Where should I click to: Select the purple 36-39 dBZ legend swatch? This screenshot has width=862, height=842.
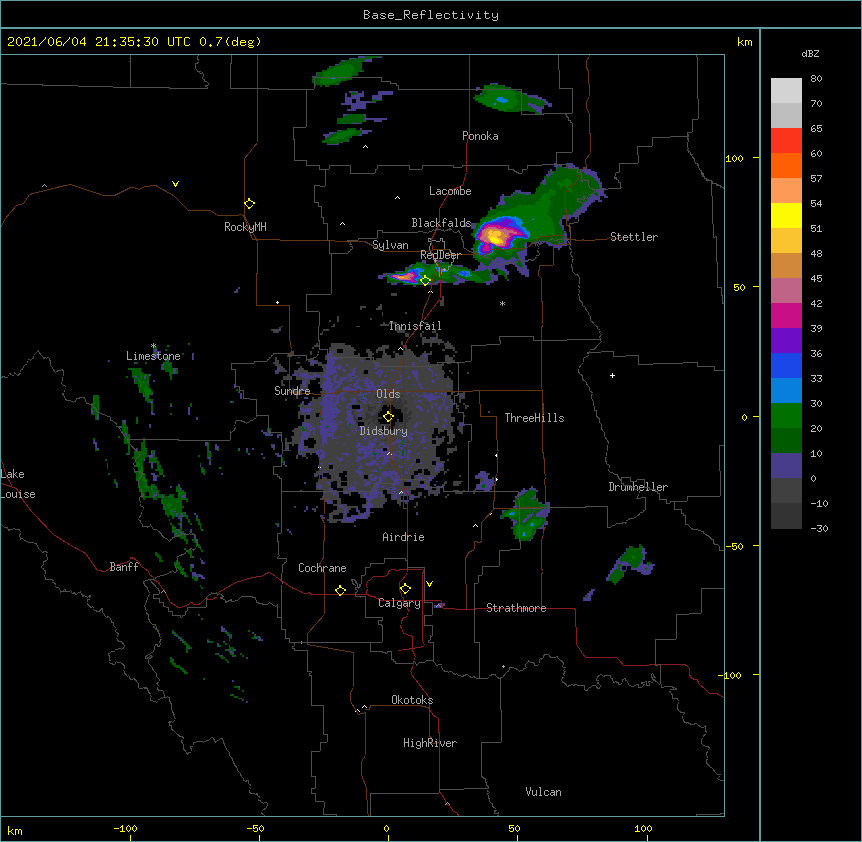786,341
